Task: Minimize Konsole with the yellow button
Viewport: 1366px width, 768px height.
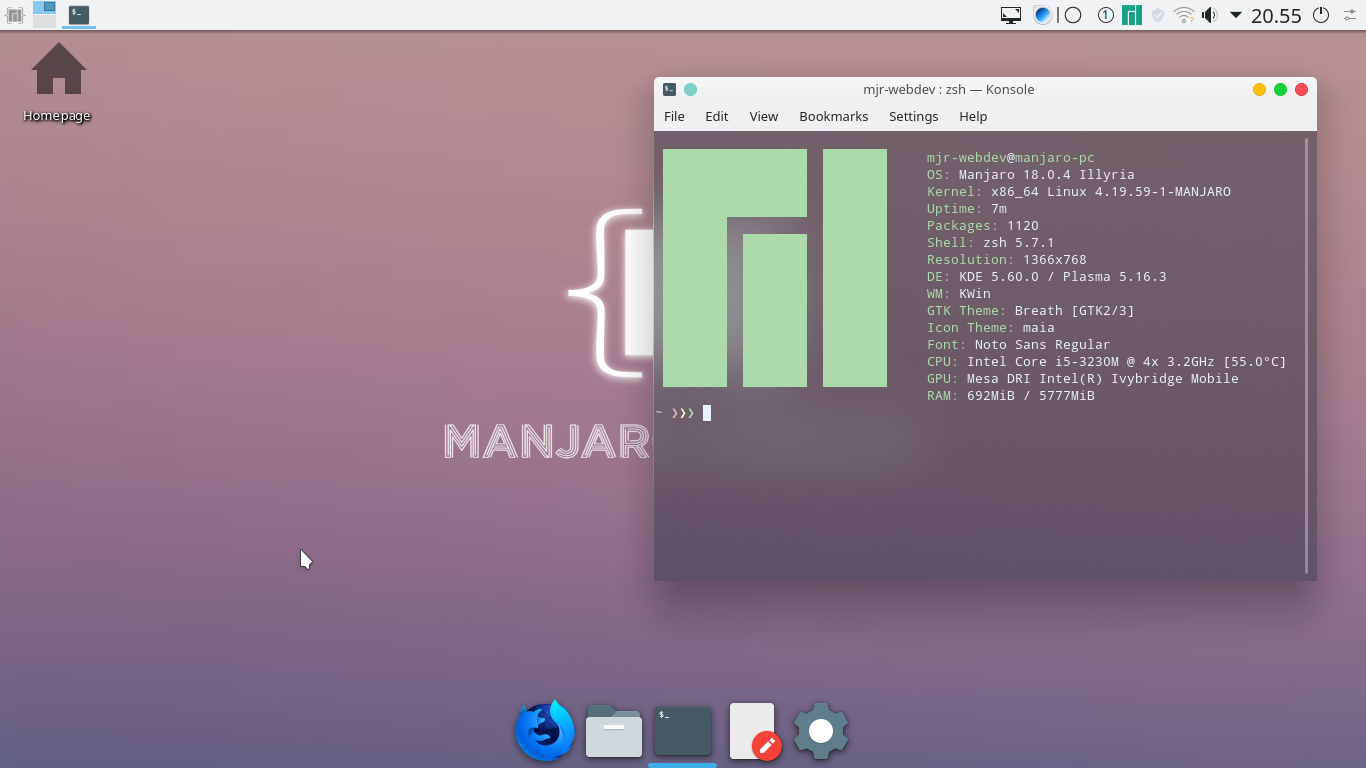Action: (1259, 89)
